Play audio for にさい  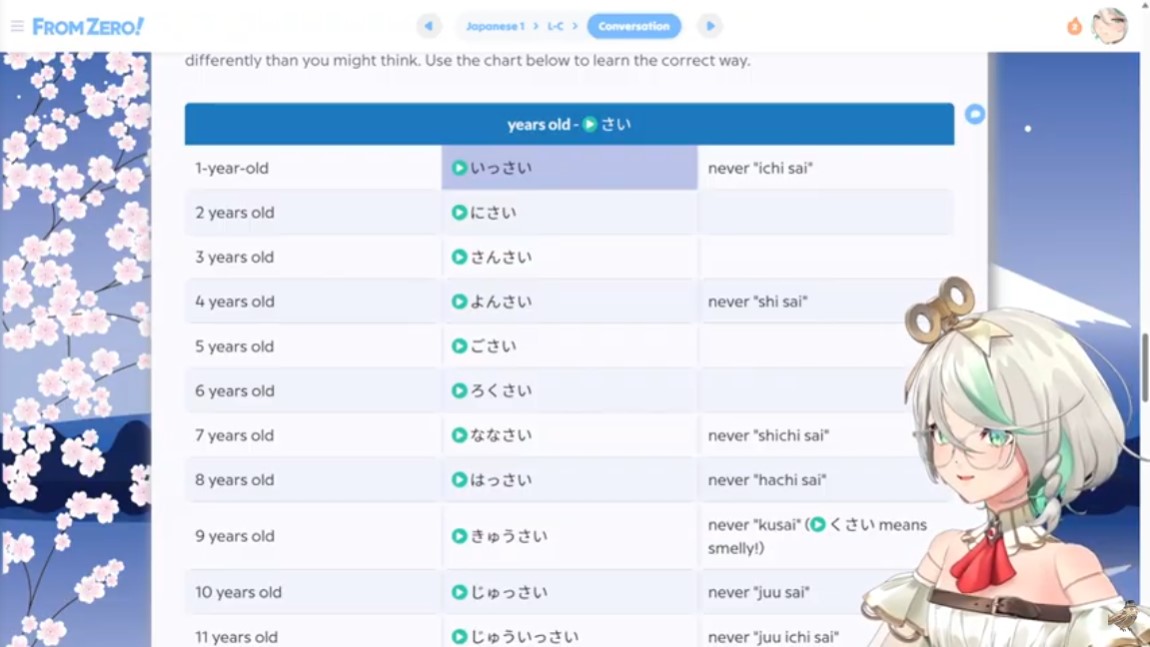(459, 213)
